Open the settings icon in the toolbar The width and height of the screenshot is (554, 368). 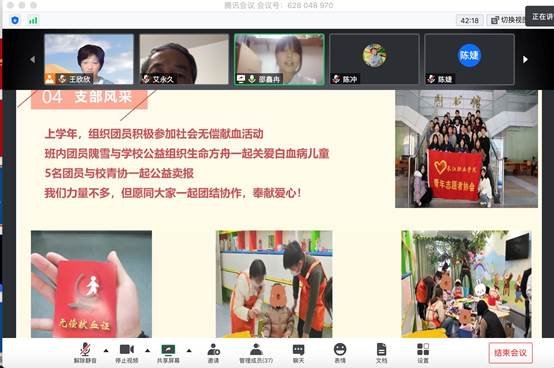pos(423,349)
